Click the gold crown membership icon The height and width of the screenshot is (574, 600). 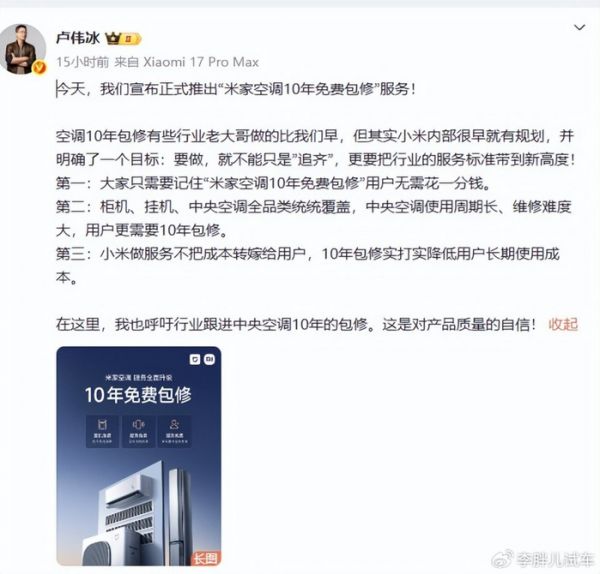pyautogui.click(x=113, y=38)
